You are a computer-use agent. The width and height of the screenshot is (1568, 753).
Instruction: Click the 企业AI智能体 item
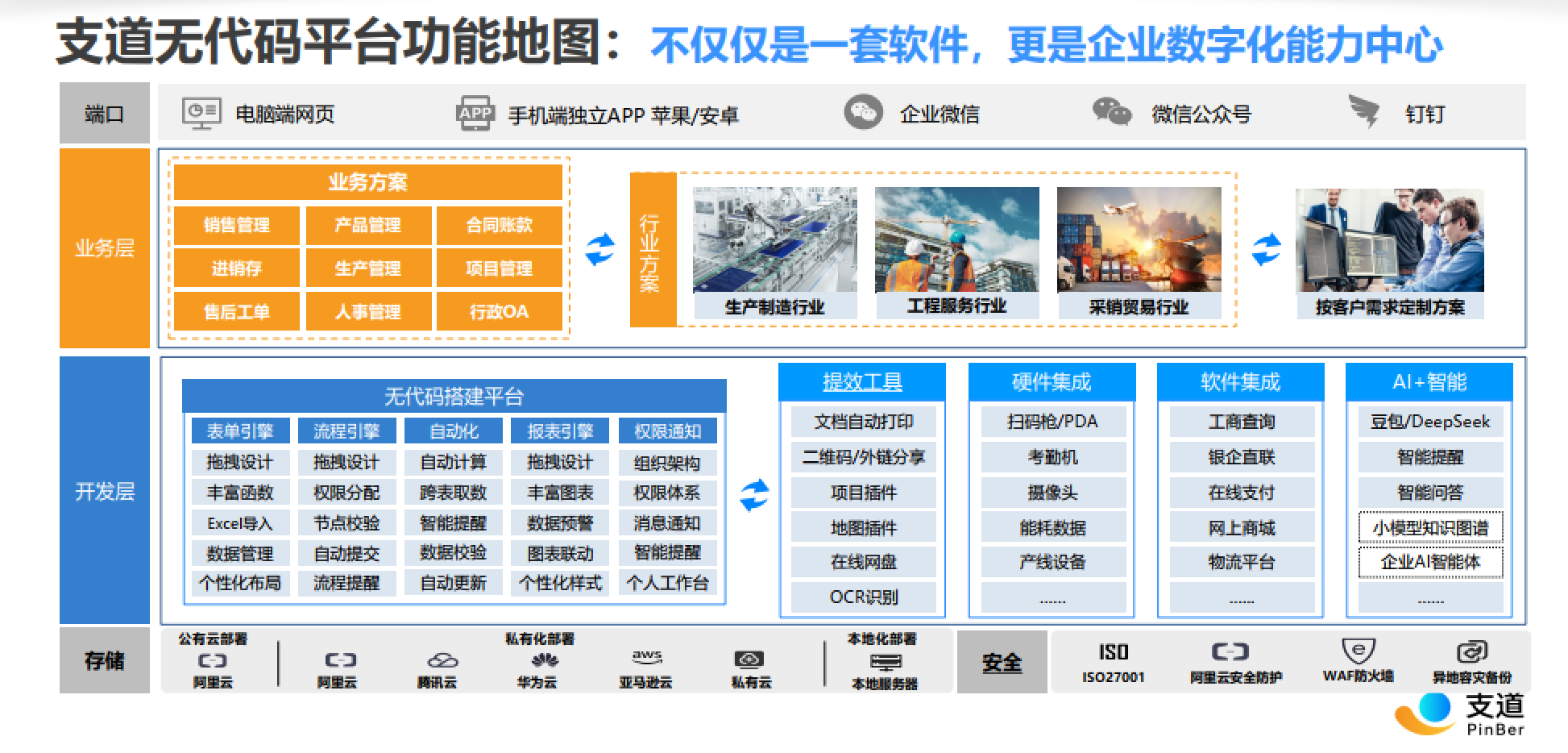[x=1432, y=563]
